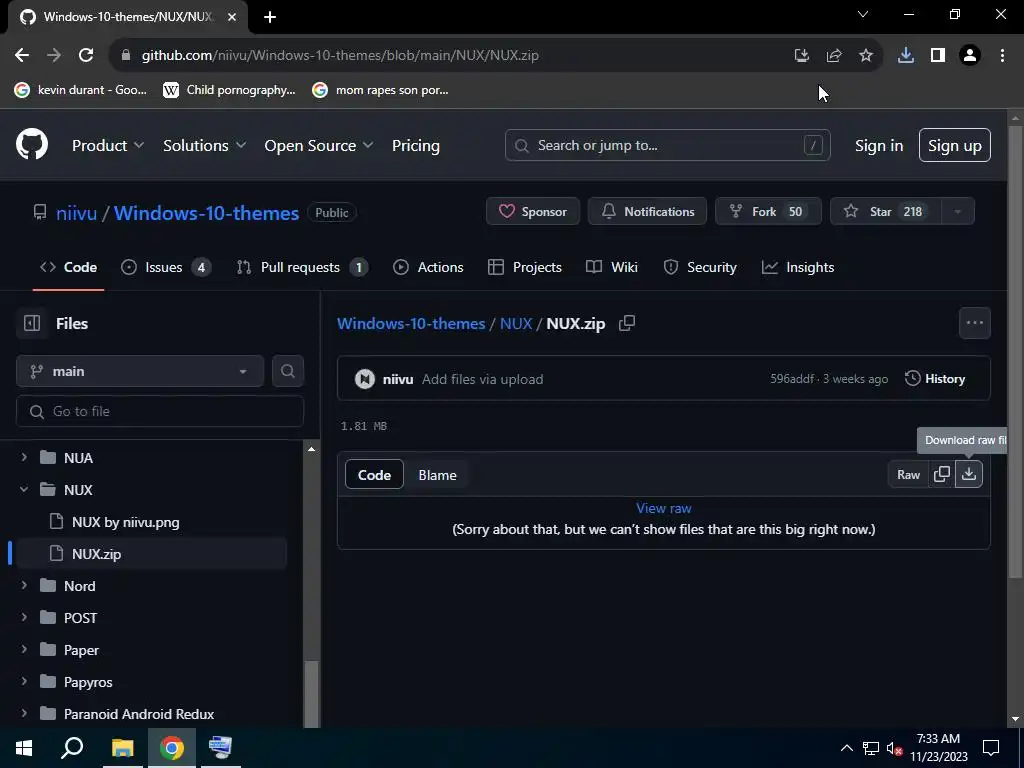Click the muted volume tray icon
1024x768 pixels.
(x=895, y=748)
